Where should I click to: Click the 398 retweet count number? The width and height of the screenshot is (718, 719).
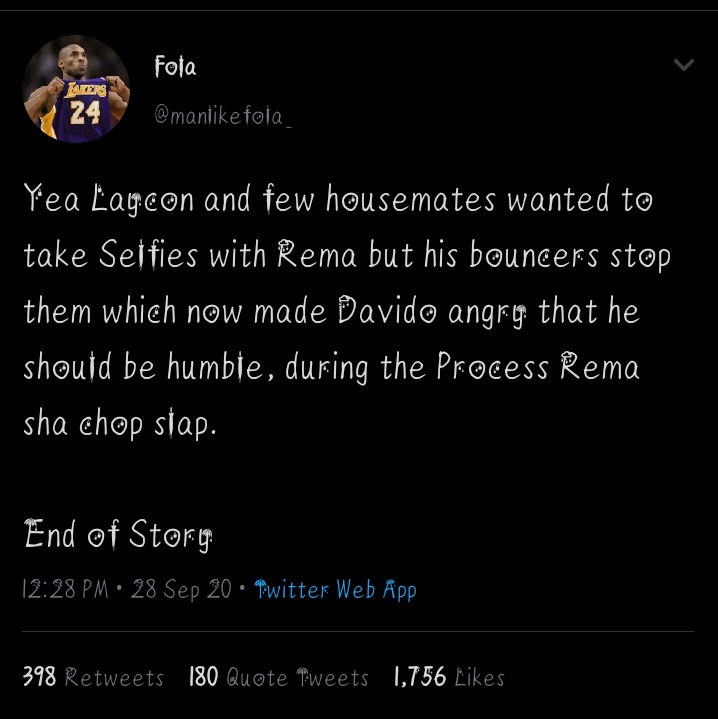(x=39, y=677)
